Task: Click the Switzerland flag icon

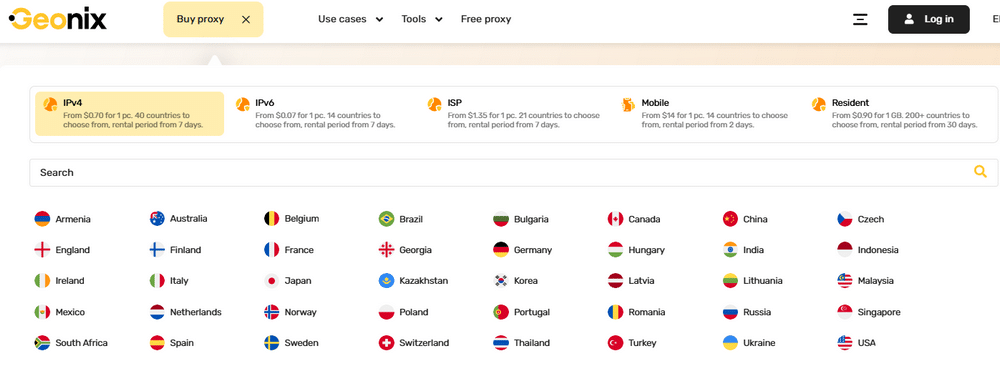Action: point(386,343)
